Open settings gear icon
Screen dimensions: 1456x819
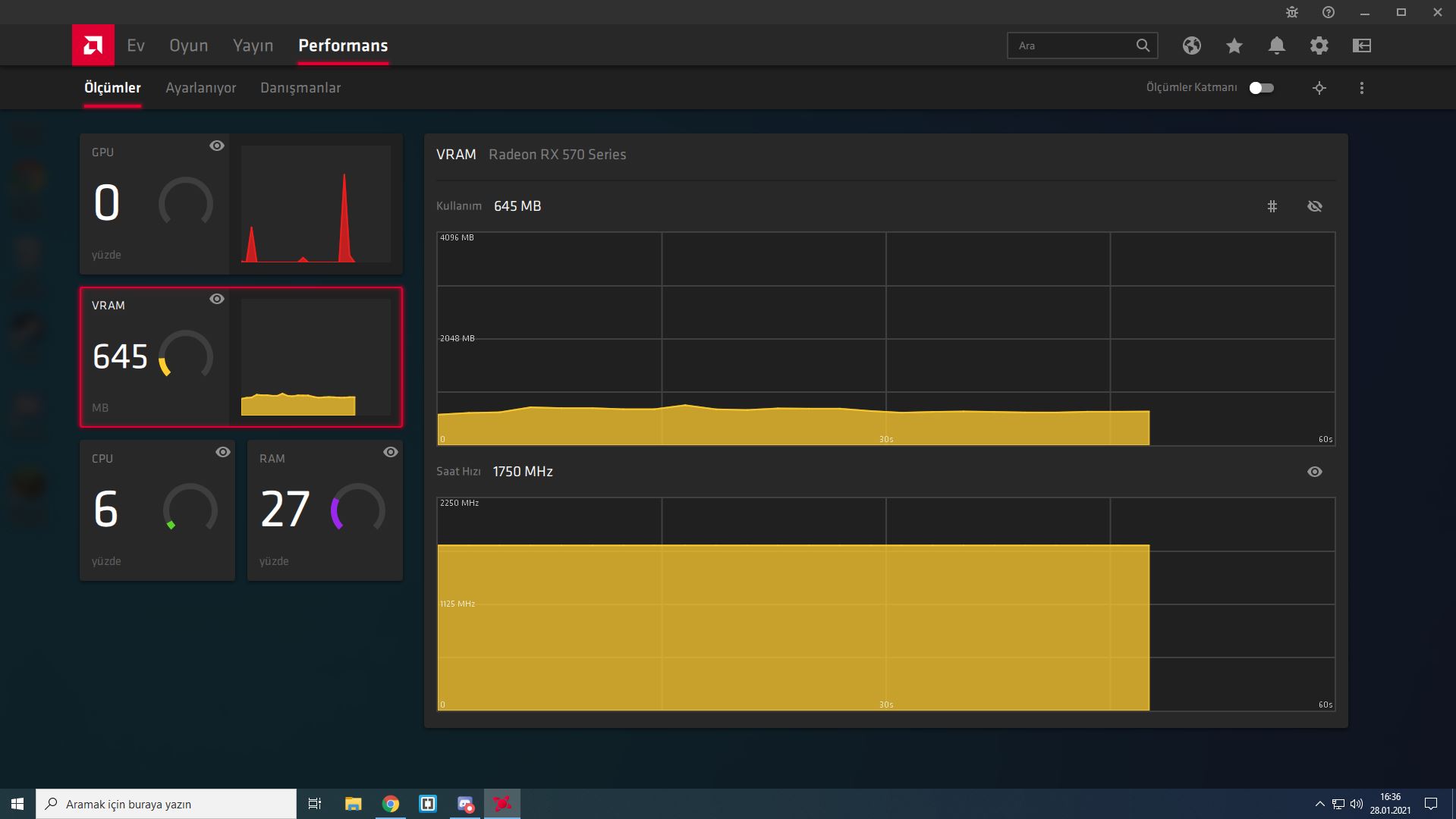pos(1319,45)
